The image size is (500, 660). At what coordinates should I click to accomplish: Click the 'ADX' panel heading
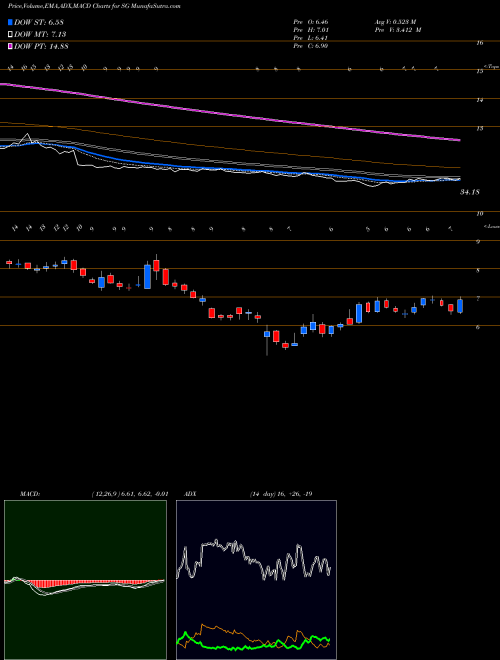(191, 494)
